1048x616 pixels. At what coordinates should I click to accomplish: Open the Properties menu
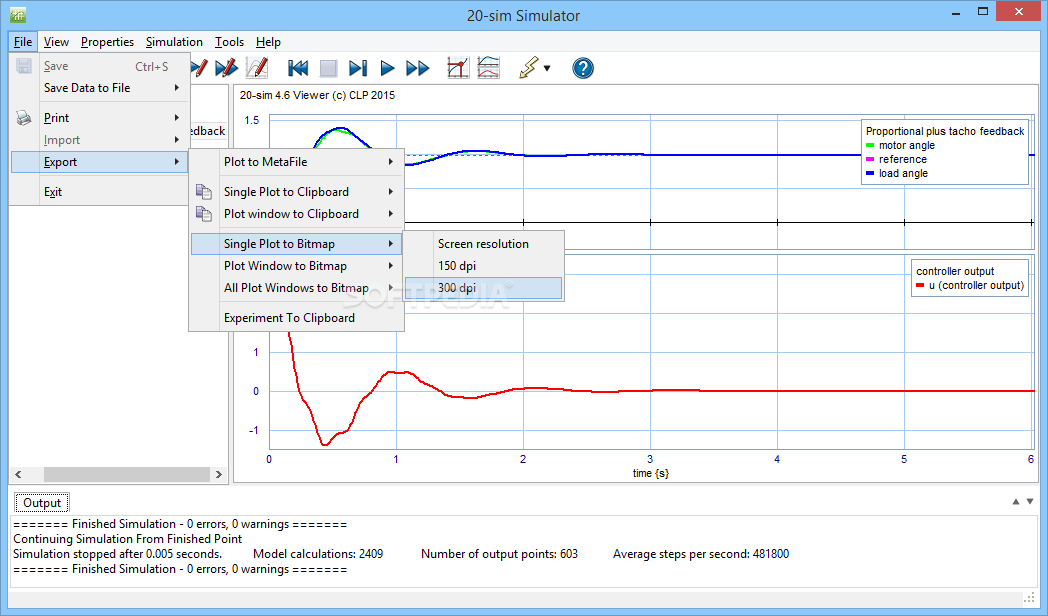[x=108, y=41]
